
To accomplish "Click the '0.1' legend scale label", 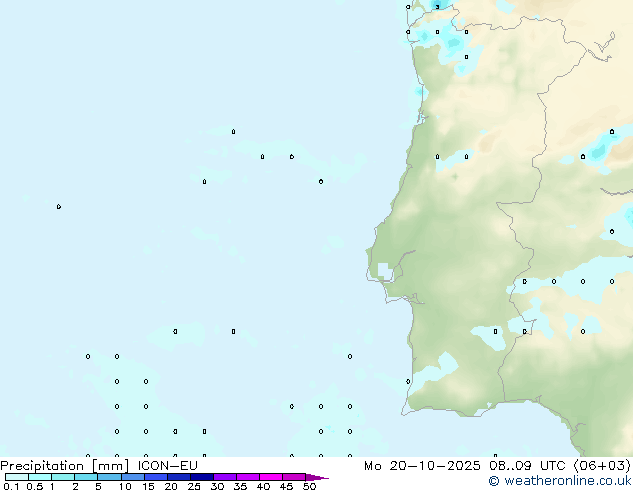I will (x=11, y=486).
